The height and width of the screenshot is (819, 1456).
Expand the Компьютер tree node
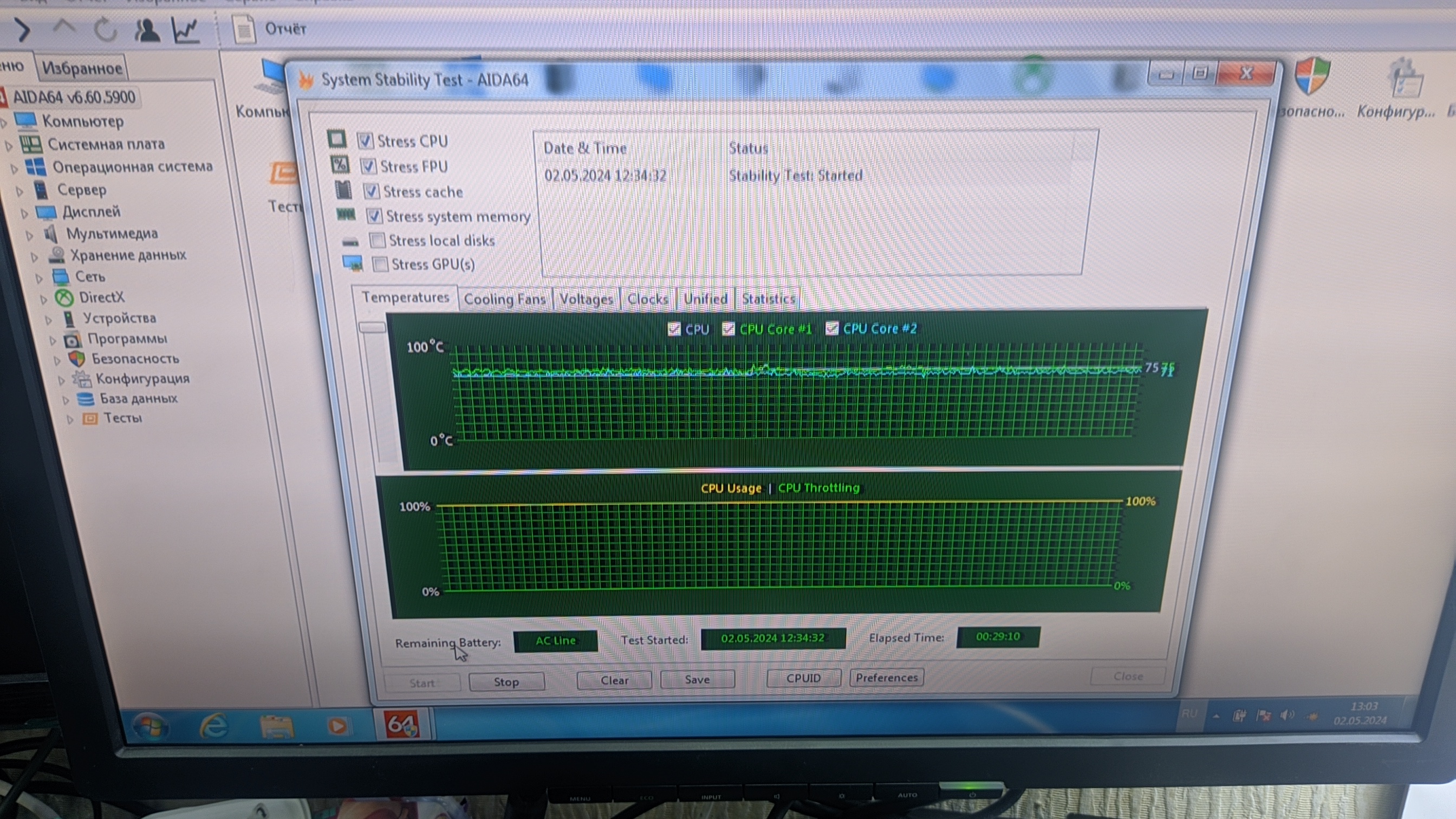pyautogui.click(x=4, y=122)
